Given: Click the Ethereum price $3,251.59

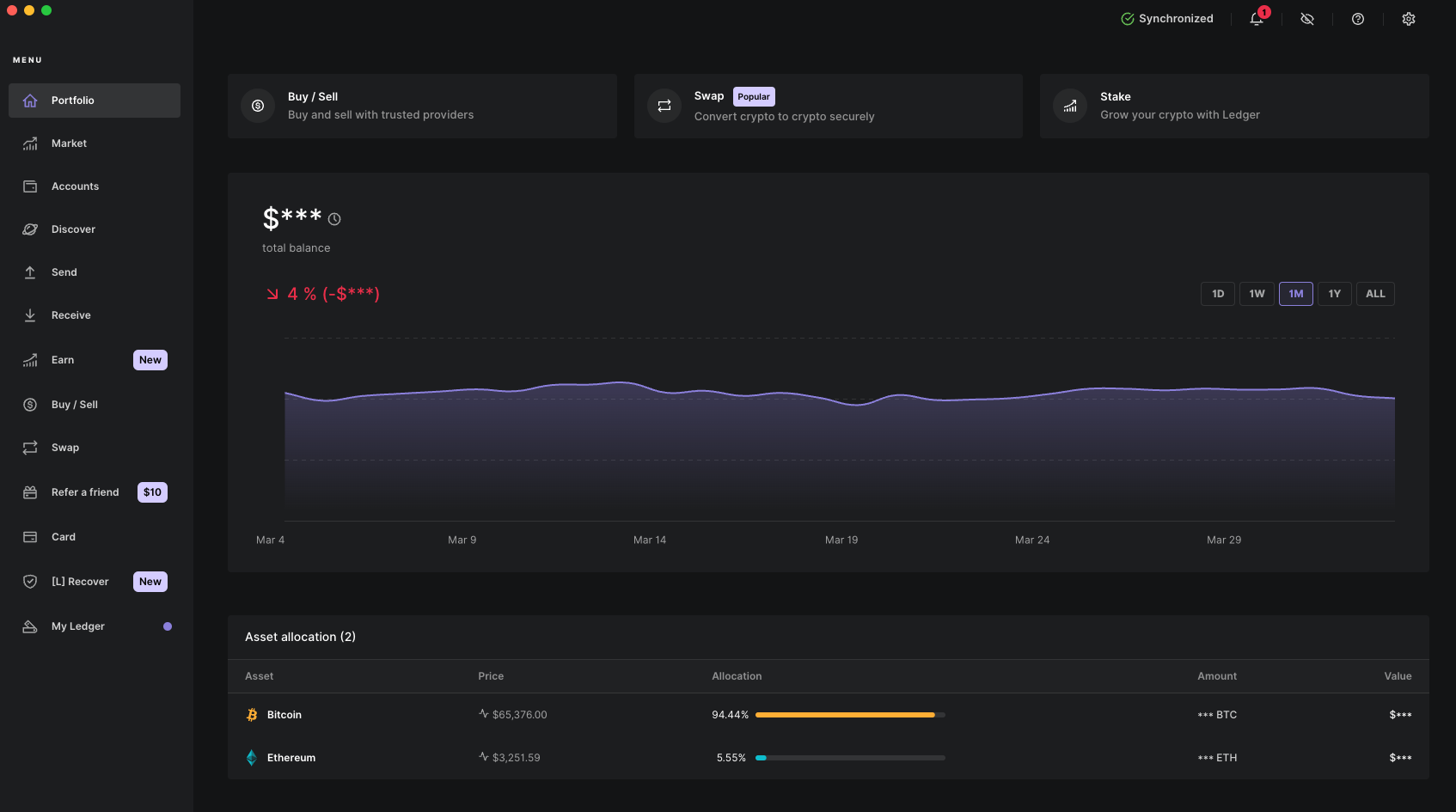Looking at the screenshot, I should [x=517, y=758].
